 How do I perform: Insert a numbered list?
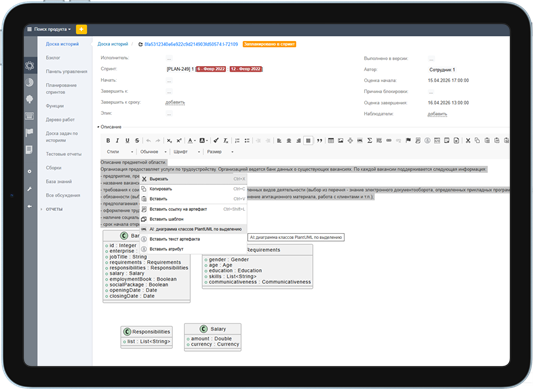[x=237, y=140]
